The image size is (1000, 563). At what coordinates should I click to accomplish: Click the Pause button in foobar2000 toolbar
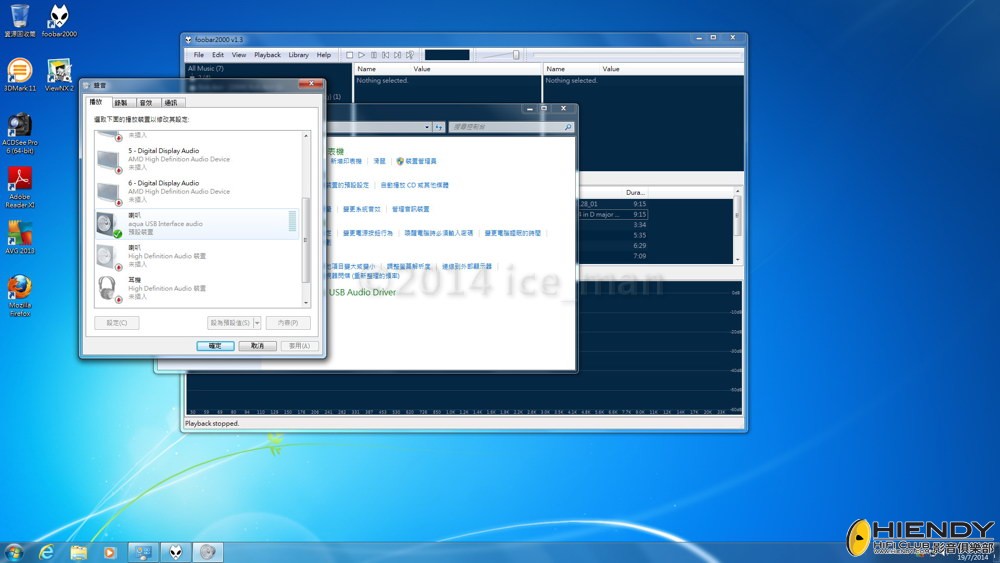point(373,55)
